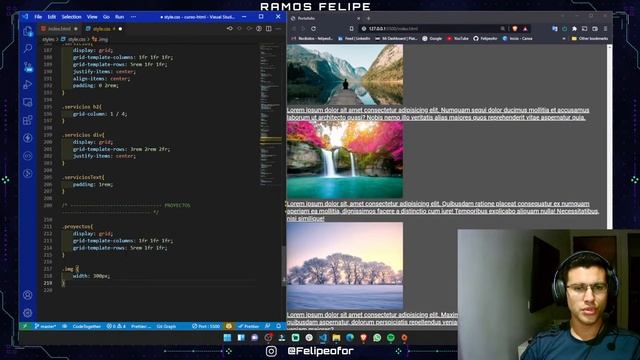Open the Search view in VS Code

(28, 49)
